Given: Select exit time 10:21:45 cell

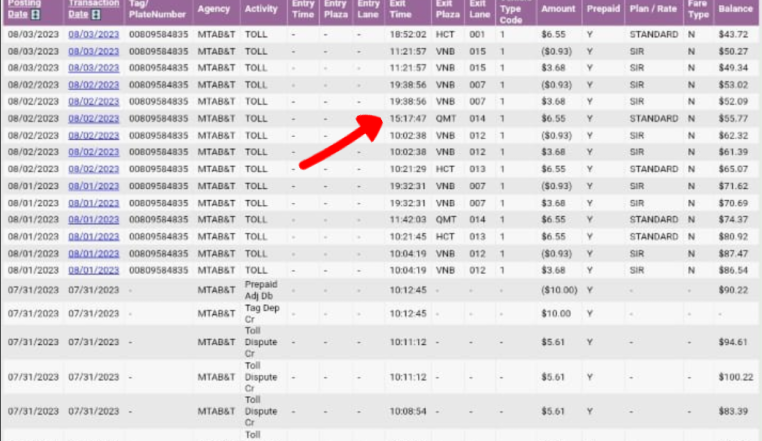Looking at the screenshot, I should (408, 237).
